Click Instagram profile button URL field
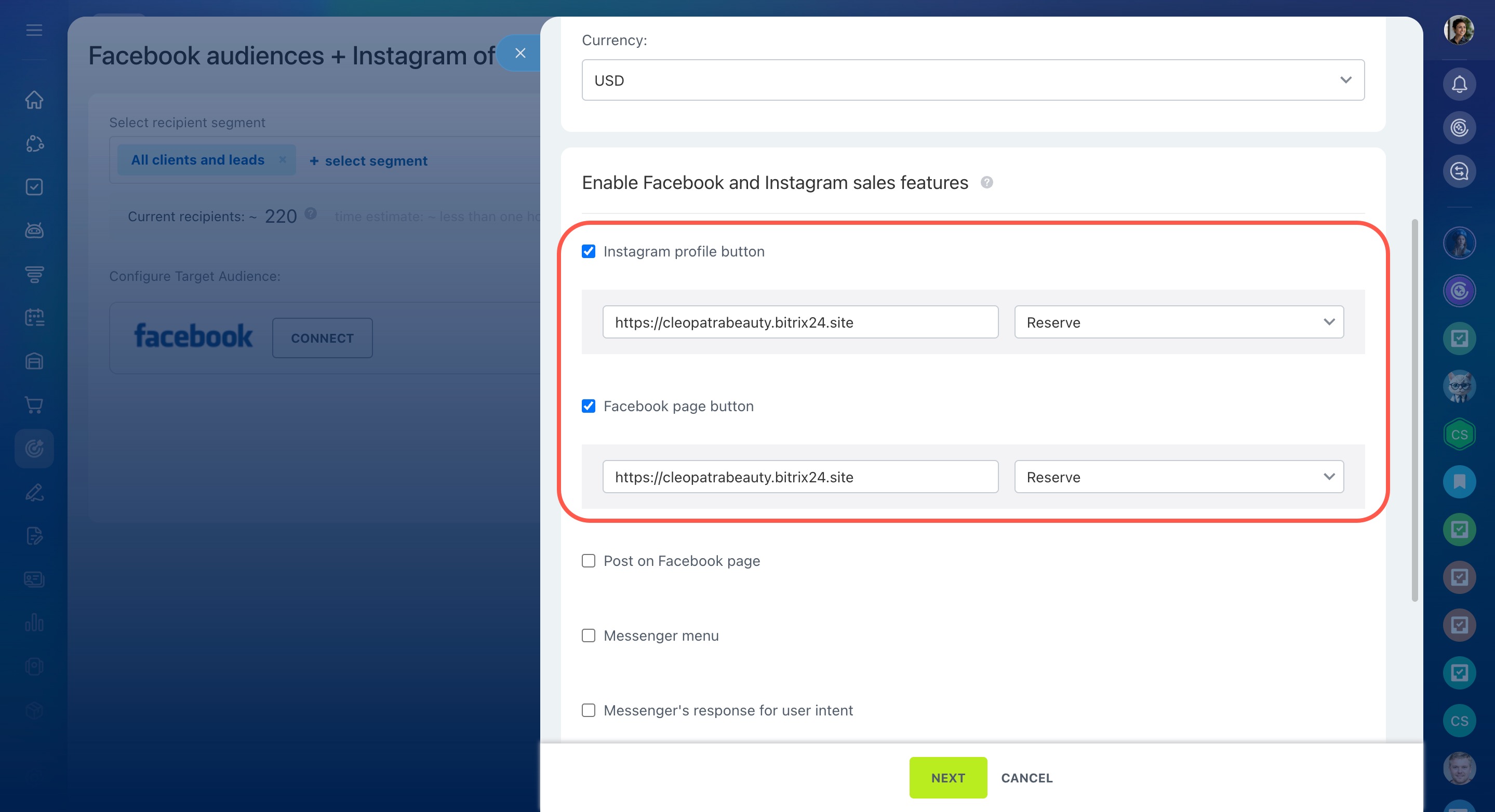This screenshot has height=812, width=1495. [800, 322]
